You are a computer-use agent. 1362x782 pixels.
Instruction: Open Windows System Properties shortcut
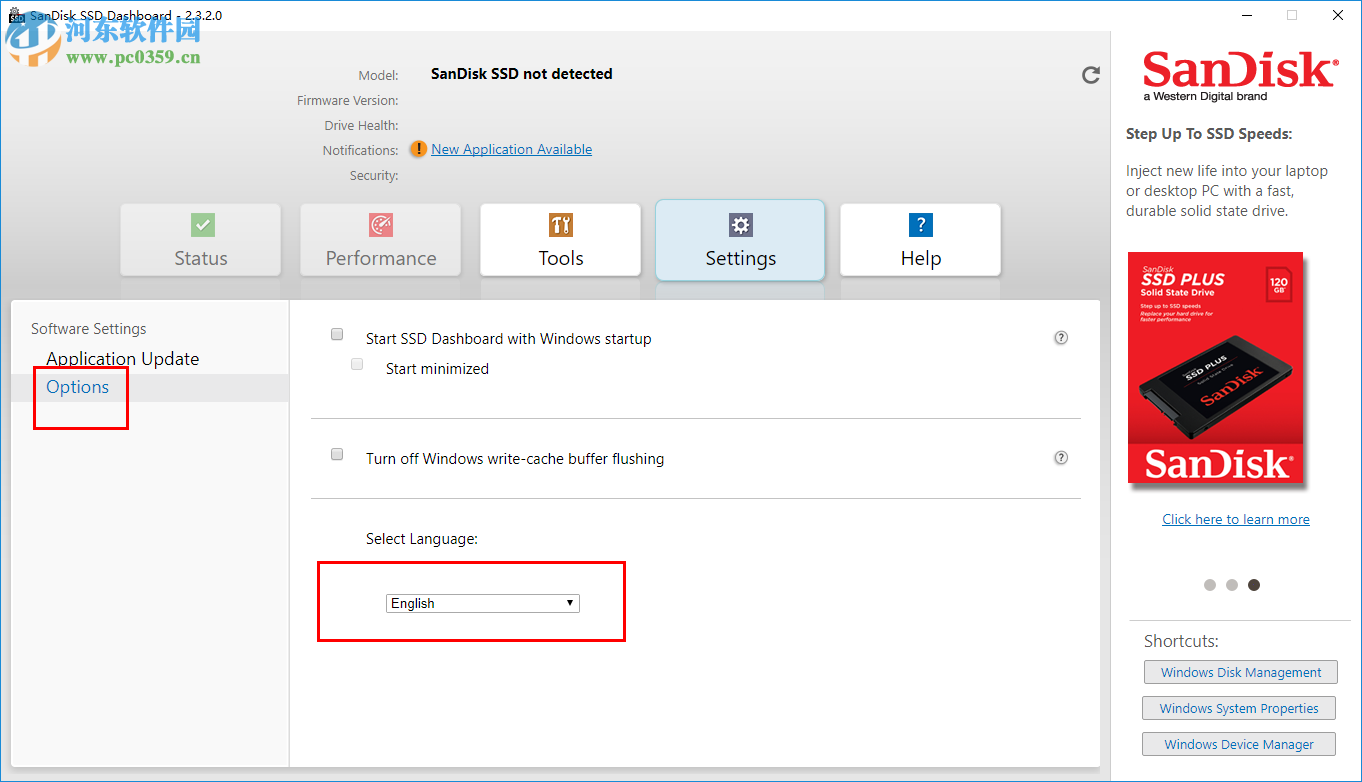pos(1239,709)
